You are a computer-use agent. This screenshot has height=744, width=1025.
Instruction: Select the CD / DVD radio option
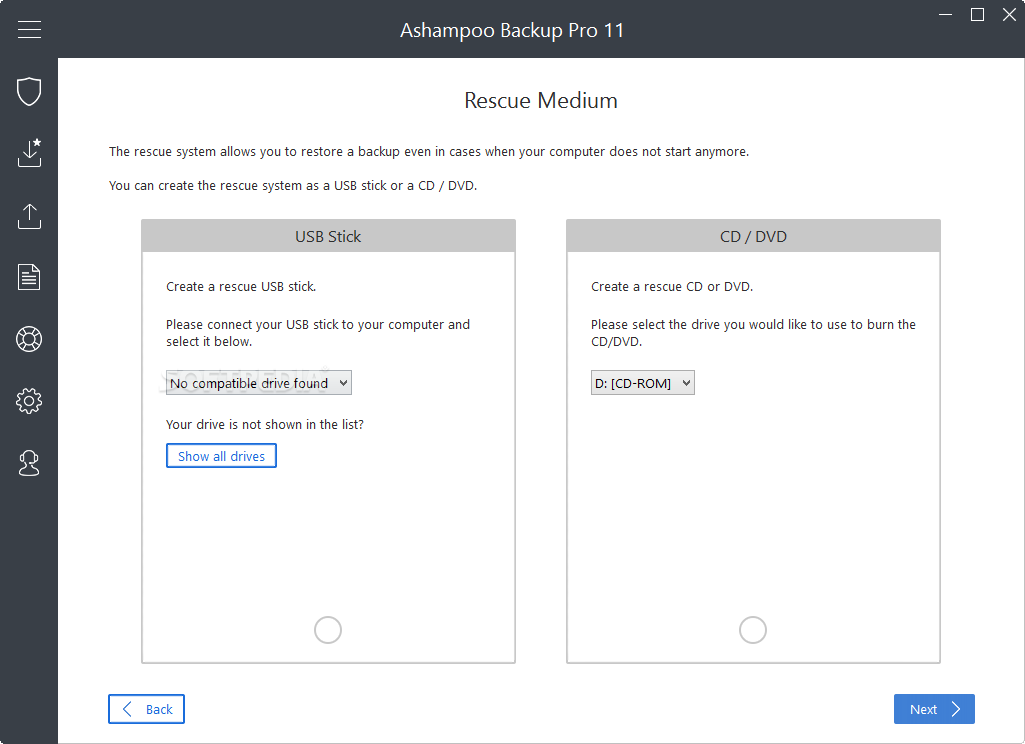coord(752,630)
